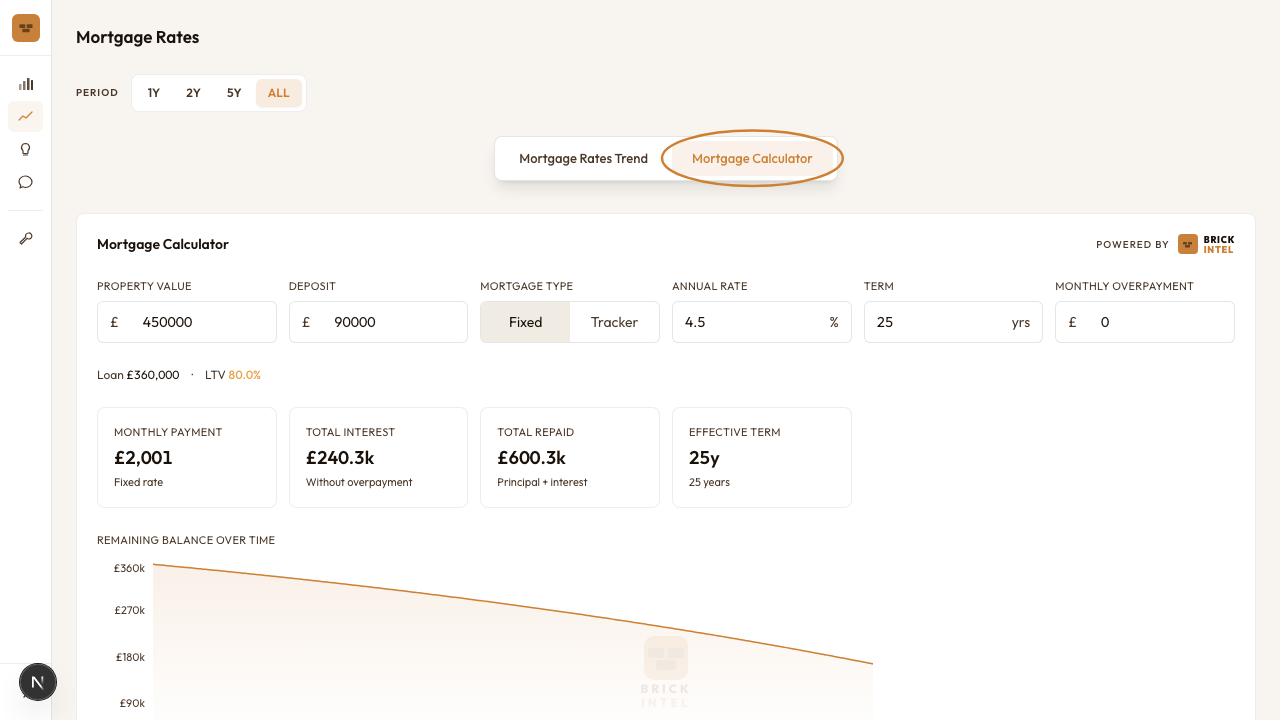Select the trends line-chart sidebar icon
The width and height of the screenshot is (1280, 720).
[26, 116]
